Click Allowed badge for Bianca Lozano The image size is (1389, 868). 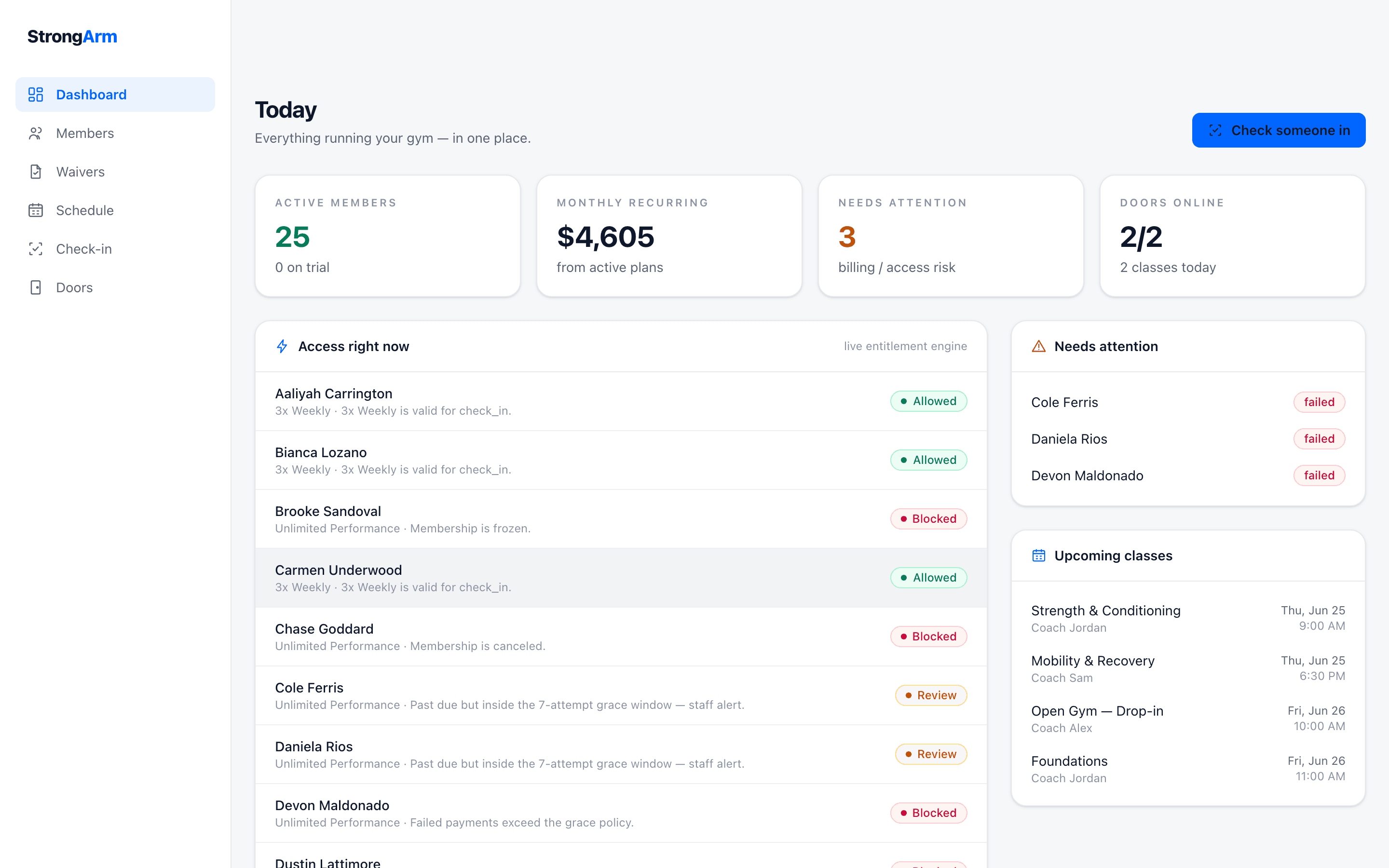pyautogui.click(x=928, y=460)
